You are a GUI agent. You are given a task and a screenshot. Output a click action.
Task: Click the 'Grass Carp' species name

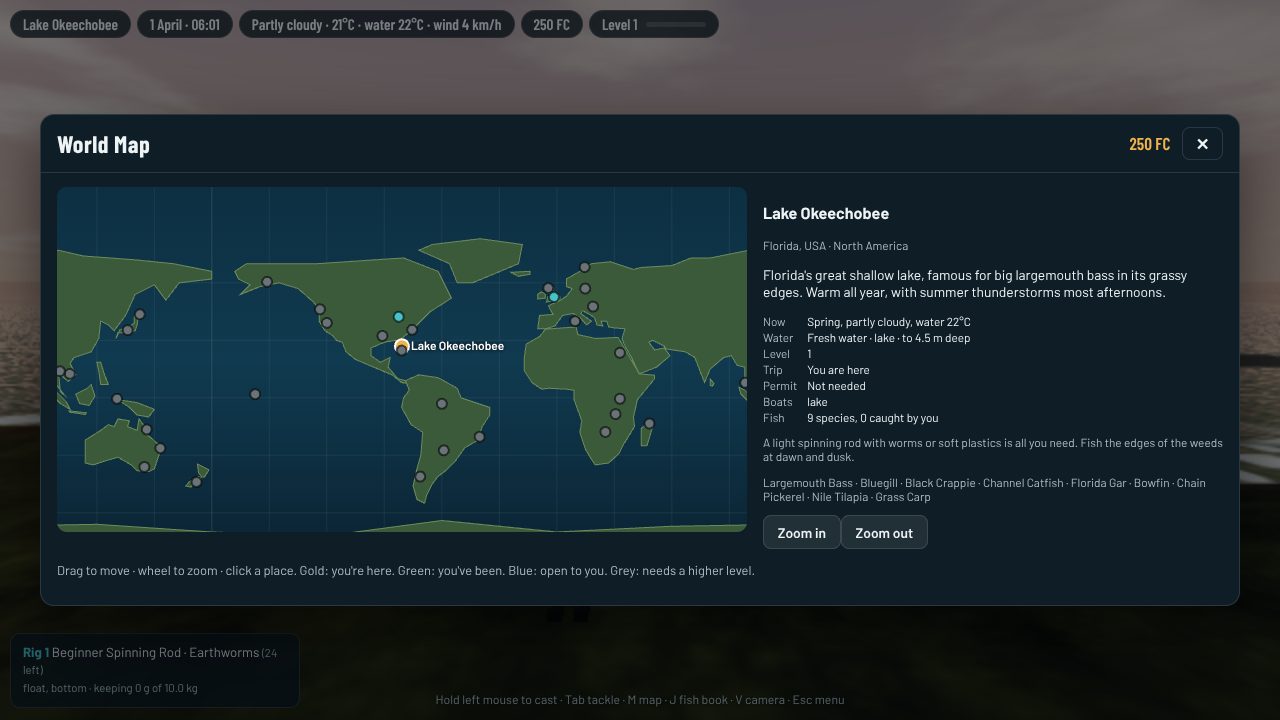(x=903, y=497)
